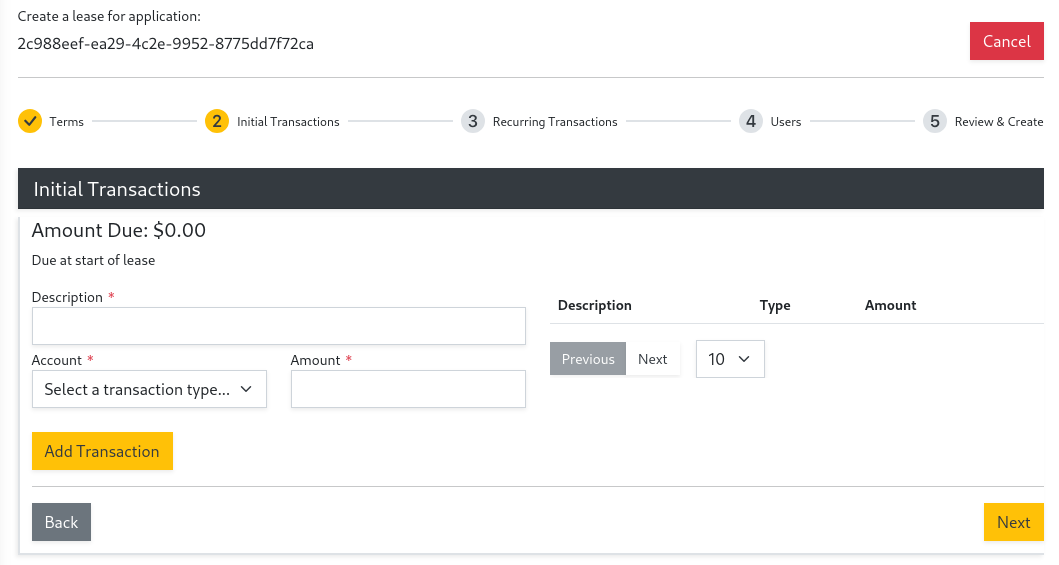Click the Add Transaction button

point(102,451)
